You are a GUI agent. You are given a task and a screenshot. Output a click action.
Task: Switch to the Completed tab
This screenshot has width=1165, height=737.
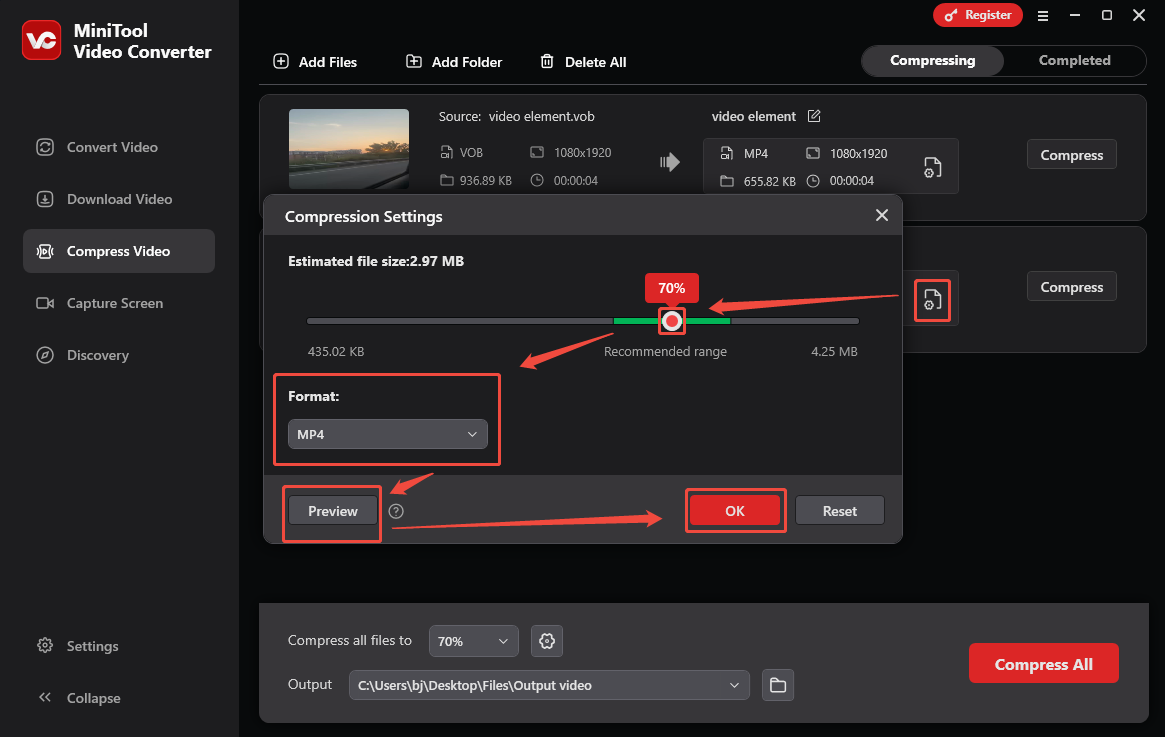pyautogui.click(x=1074, y=61)
